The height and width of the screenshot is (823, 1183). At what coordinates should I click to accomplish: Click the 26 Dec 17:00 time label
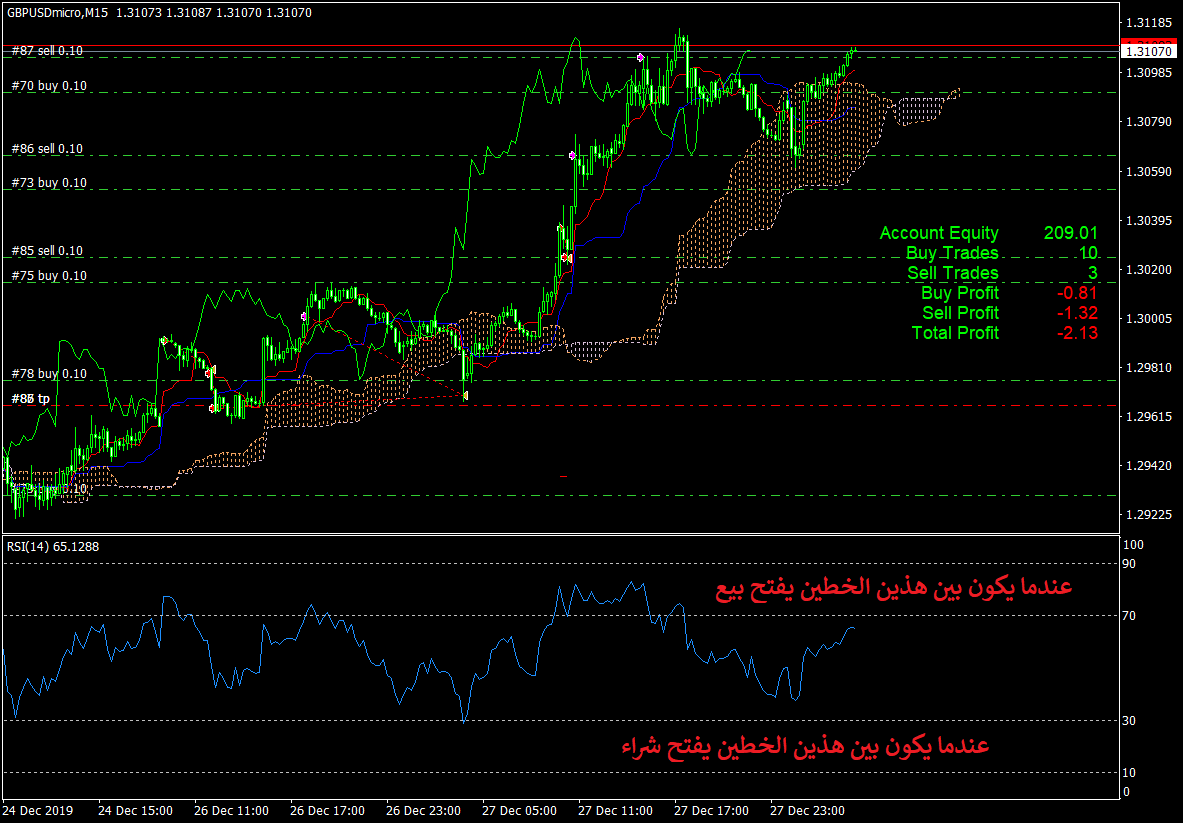click(x=327, y=810)
